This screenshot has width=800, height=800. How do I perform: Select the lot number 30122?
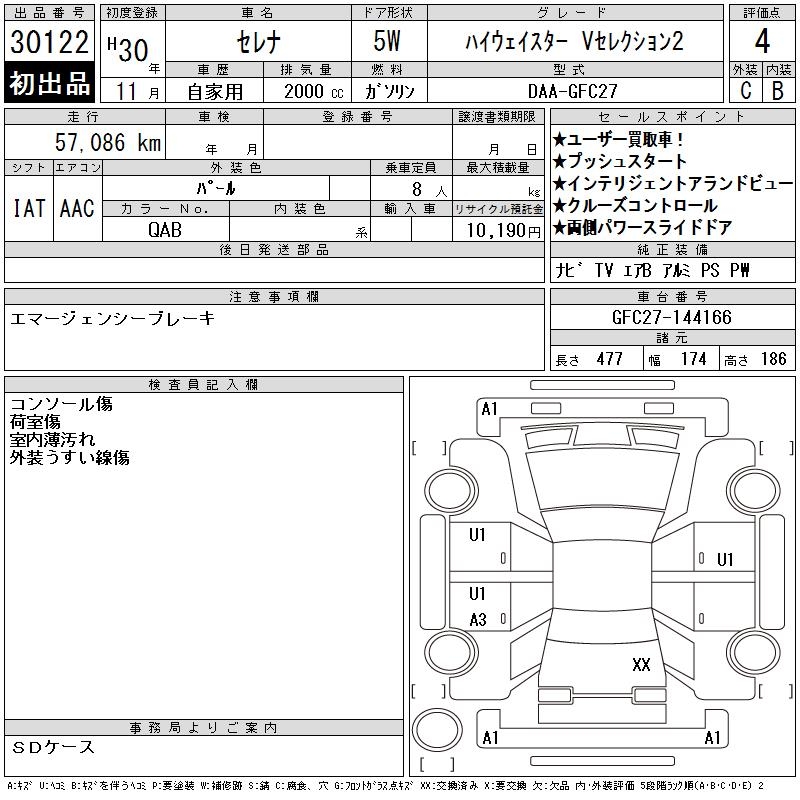click(x=49, y=42)
